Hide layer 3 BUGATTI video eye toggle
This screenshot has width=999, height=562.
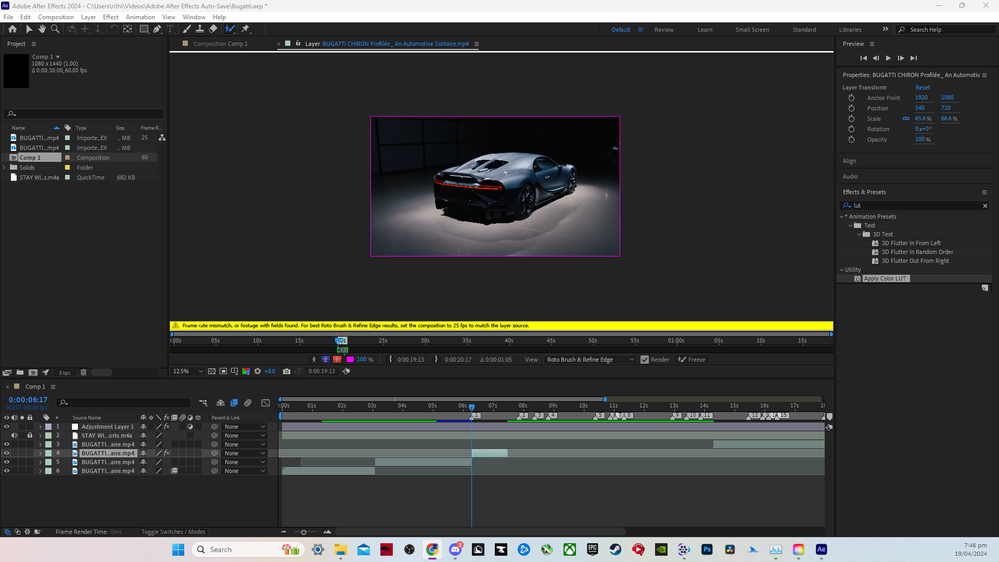tap(6, 445)
